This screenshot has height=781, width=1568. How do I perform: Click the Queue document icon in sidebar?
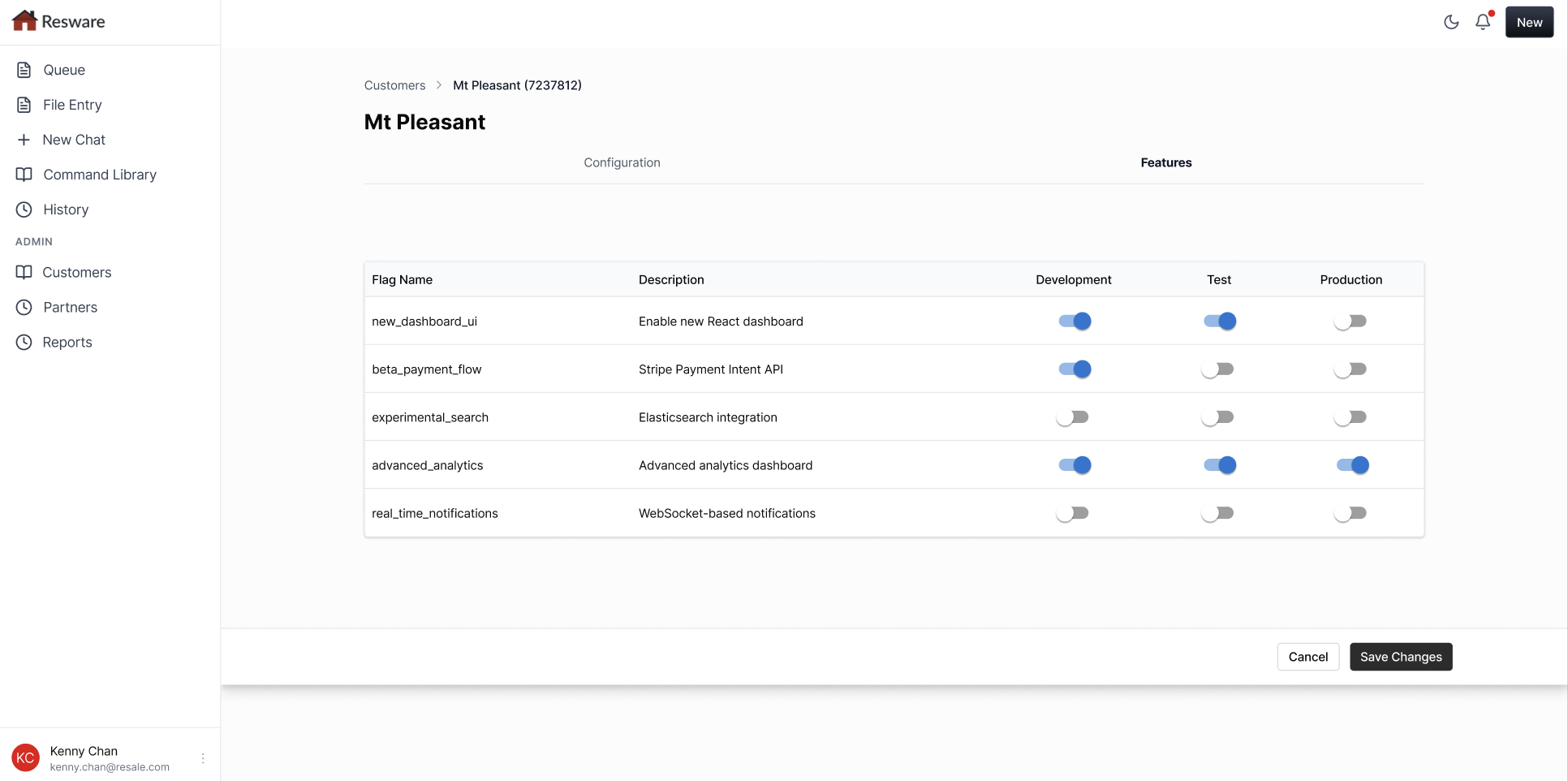[x=24, y=70]
